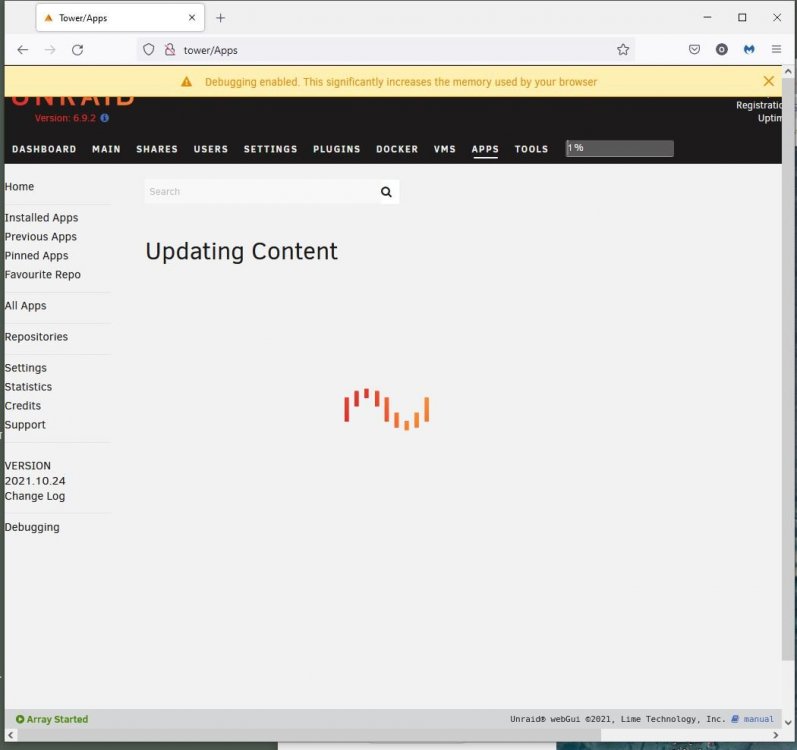Go to the VMs tab
Viewport: 797px width, 750px height.
(x=445, y=149)
